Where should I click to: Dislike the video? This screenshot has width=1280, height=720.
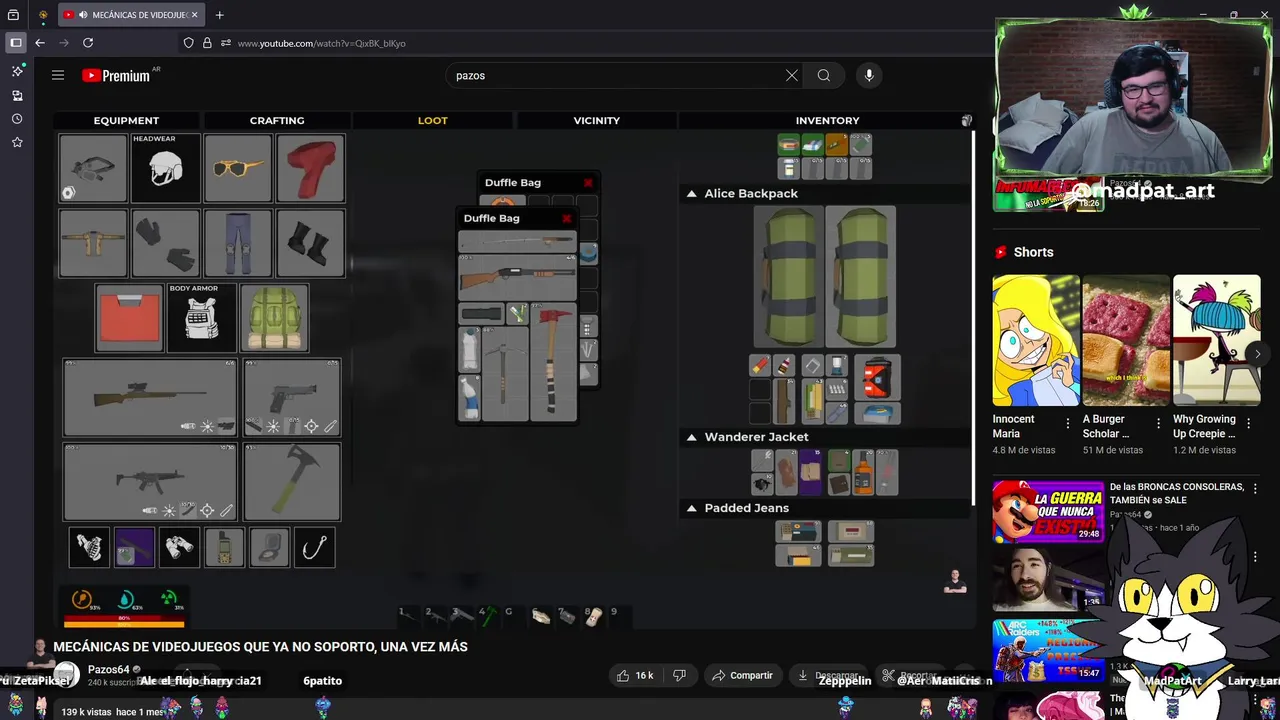coord(679,675)
